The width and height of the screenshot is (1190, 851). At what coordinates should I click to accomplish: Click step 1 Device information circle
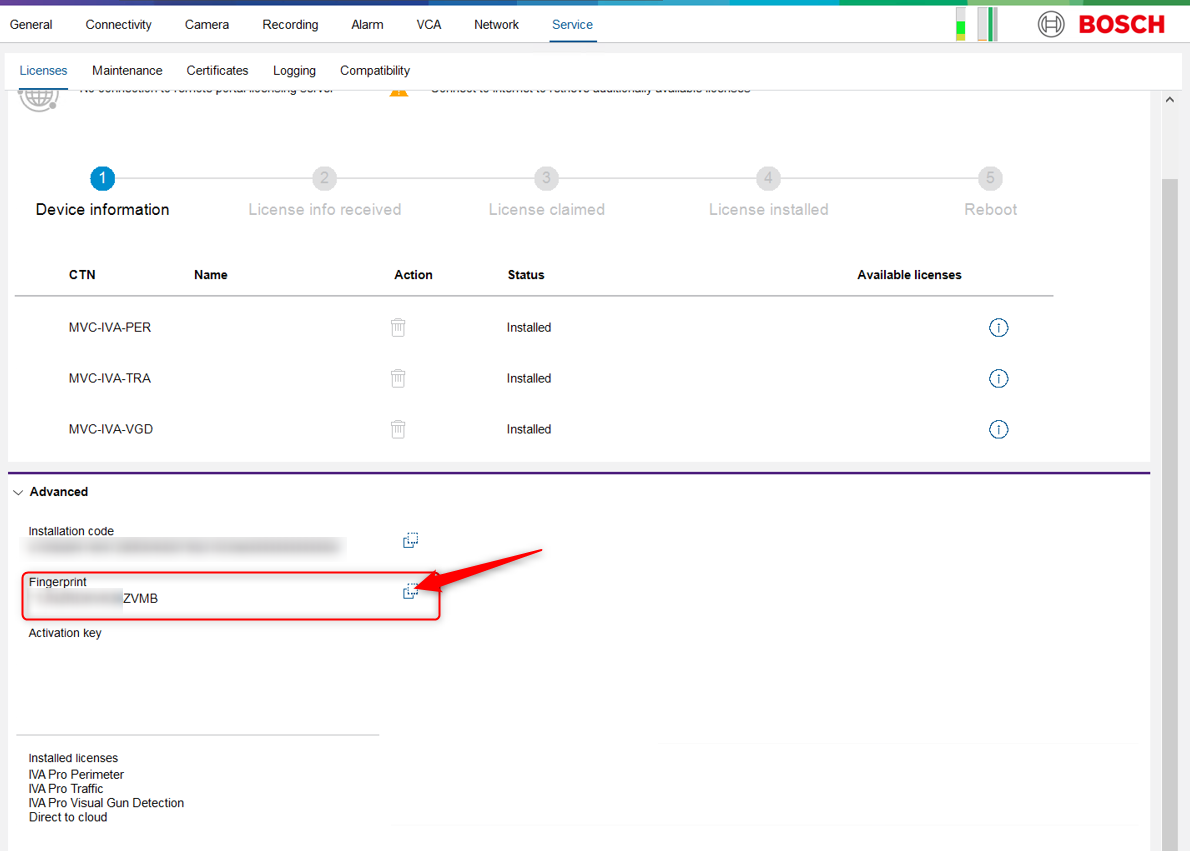point(102,178)
